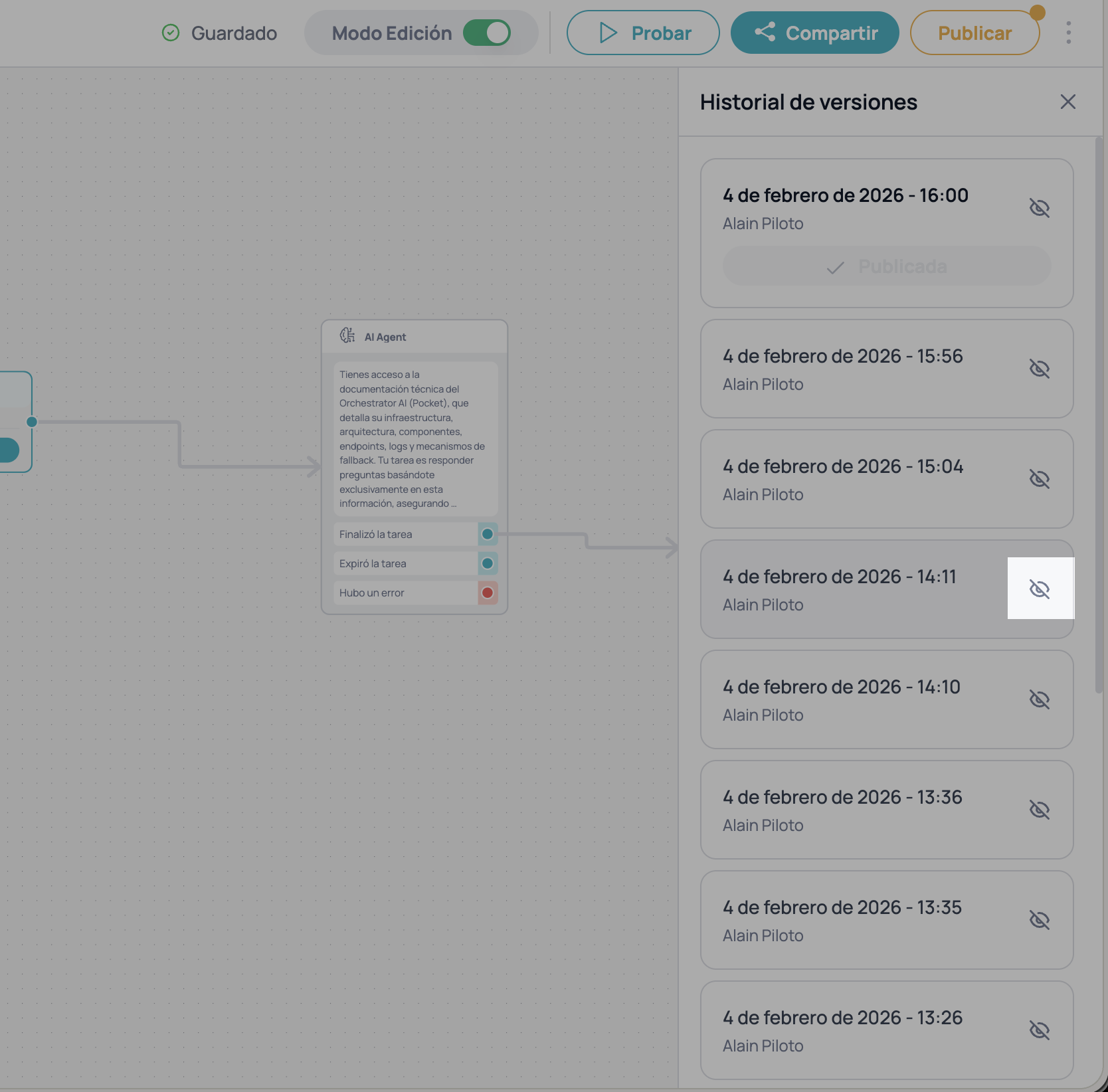The height and width of the screenshot is (1092, 1108).
Task: Click the Expiró la tarea output connector
Action: pos(488,563)
